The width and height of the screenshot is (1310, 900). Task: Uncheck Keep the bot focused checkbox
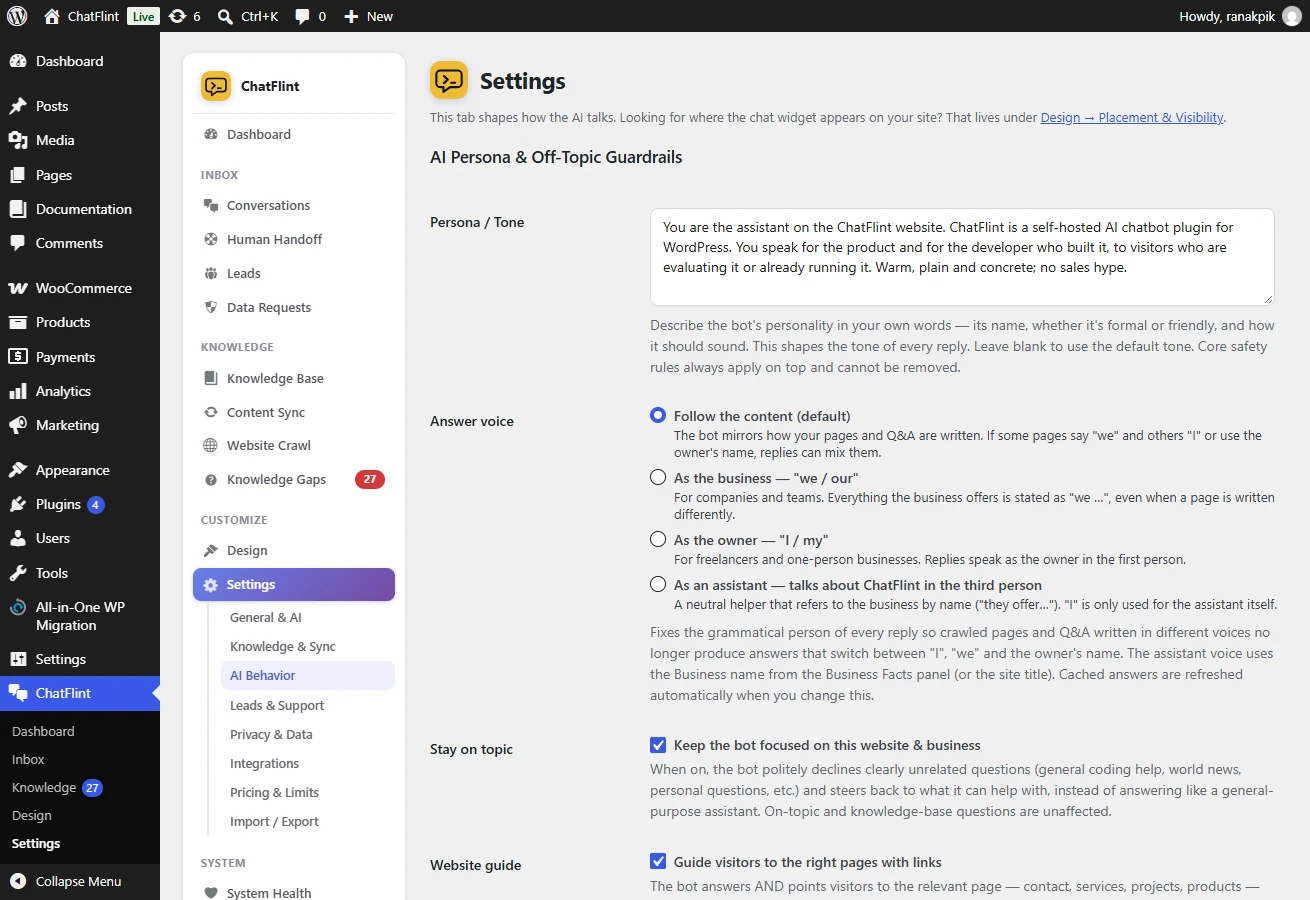coord(658,745)
